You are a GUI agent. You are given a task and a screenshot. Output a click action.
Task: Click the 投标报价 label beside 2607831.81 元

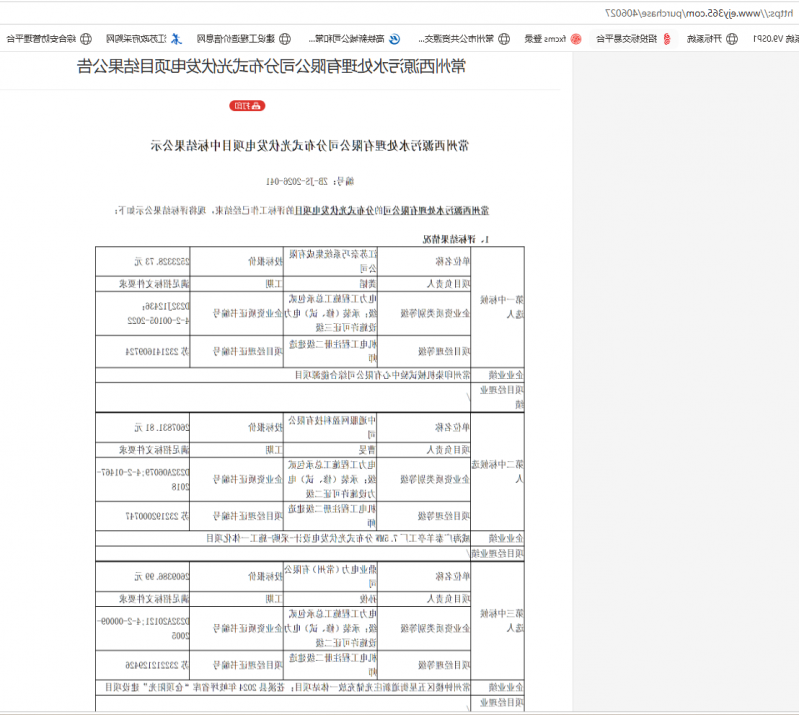pos(265,428)
